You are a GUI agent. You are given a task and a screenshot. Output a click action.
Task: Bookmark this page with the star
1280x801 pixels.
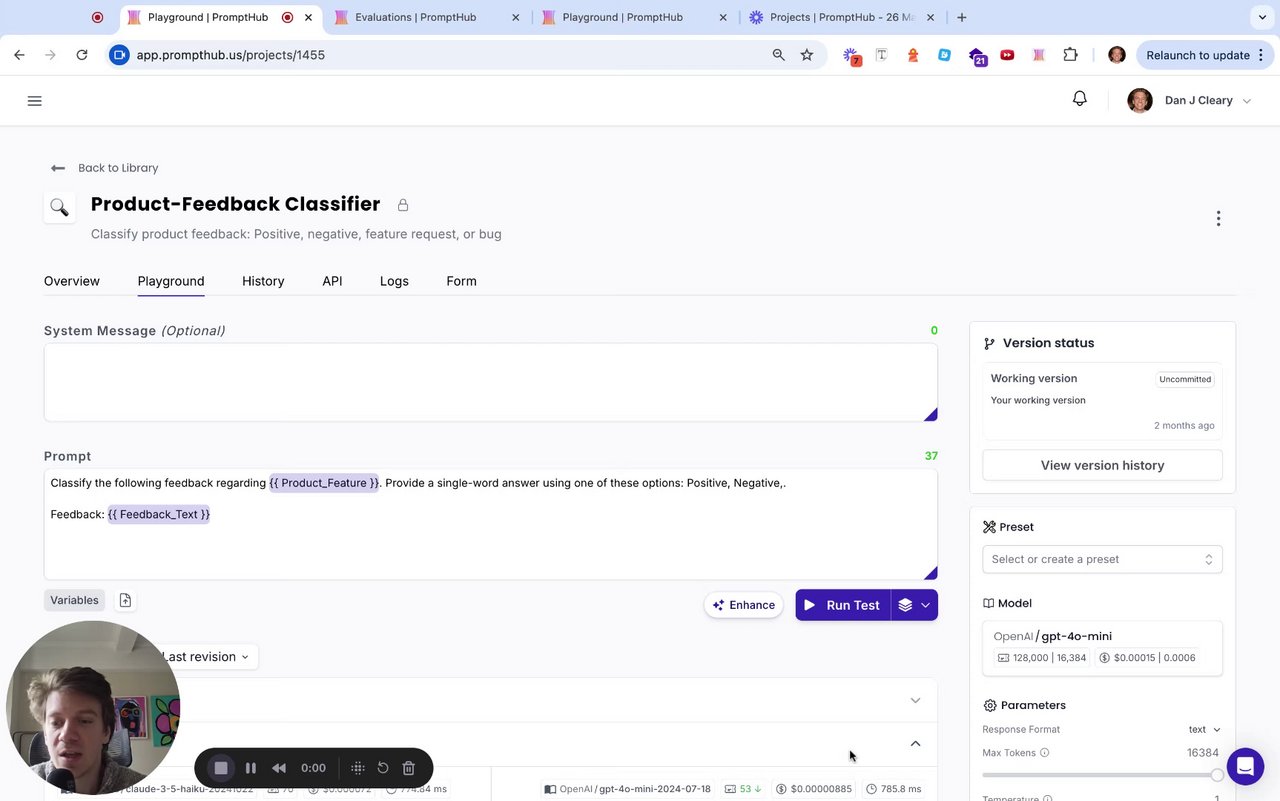point(807,55)
